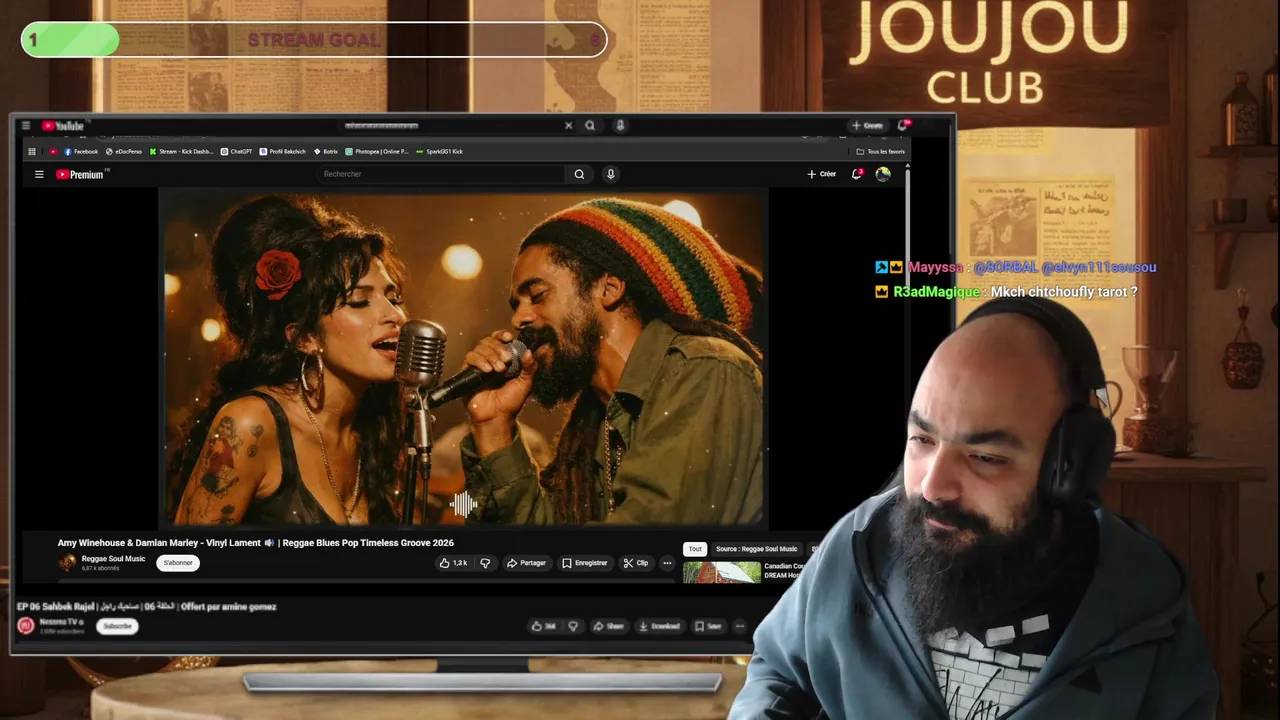This screenshot has height=720, width=1280.
Task: Click the Partager button
Action: [x=526, y=563]
